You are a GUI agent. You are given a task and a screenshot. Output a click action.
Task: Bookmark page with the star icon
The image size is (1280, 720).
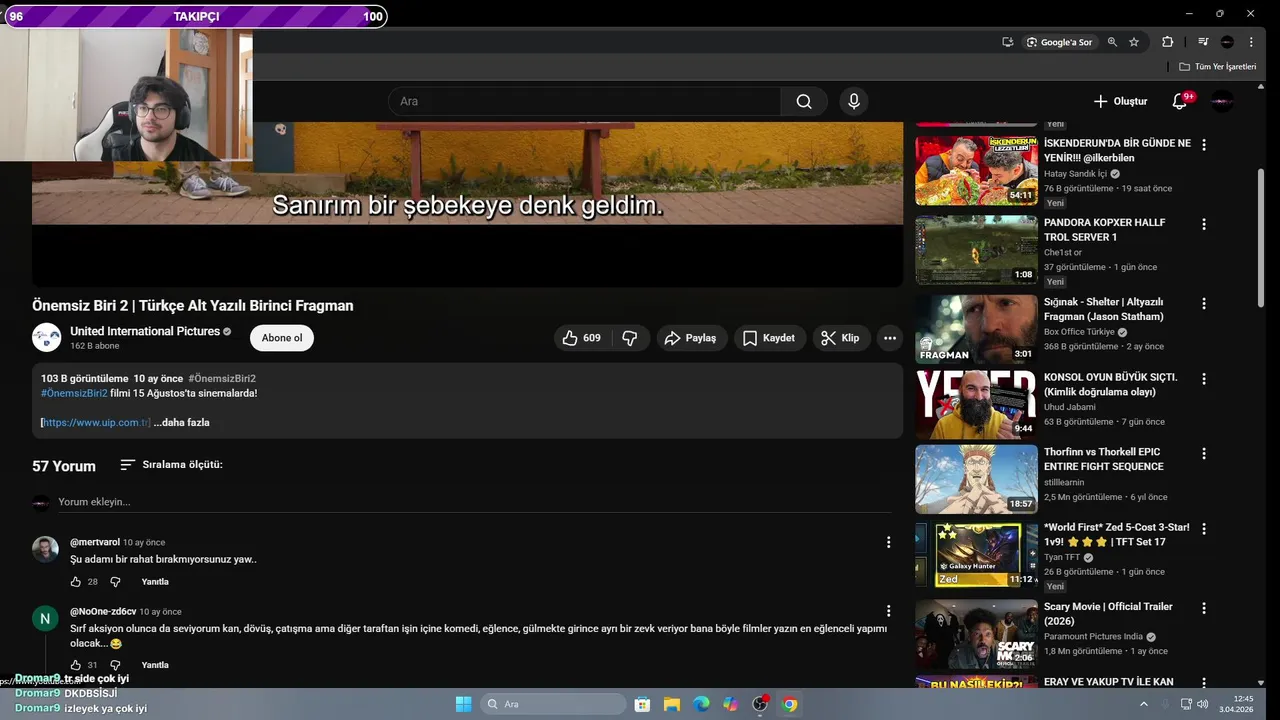point(1134,42)
